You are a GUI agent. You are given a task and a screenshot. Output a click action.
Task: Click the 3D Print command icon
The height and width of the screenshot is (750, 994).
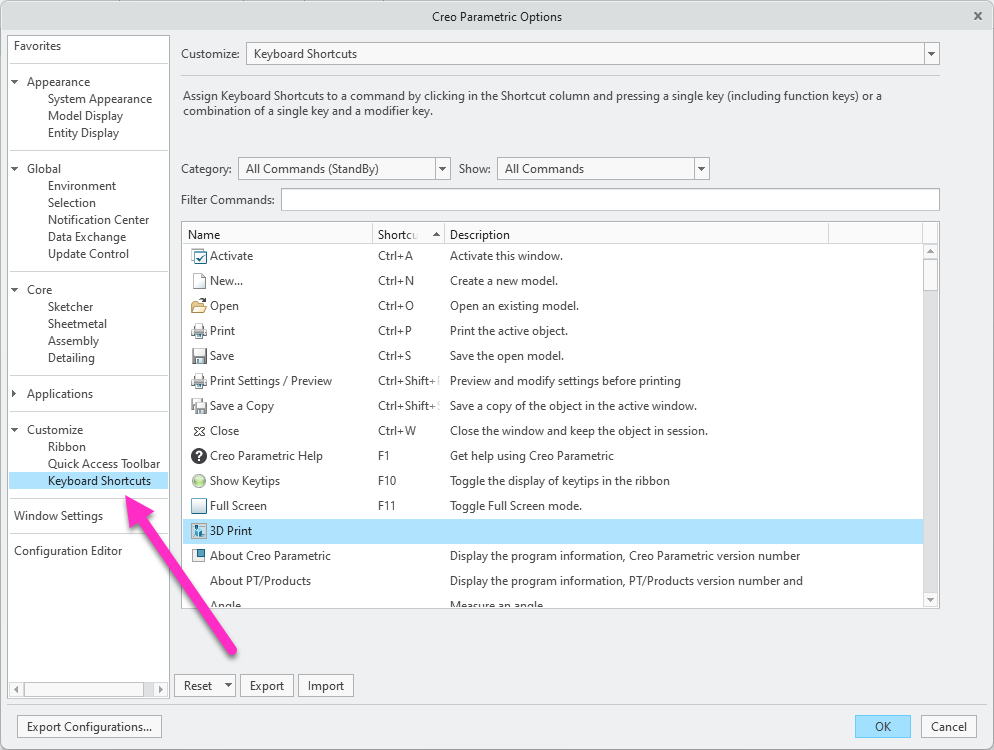click(x=198, y=531)
